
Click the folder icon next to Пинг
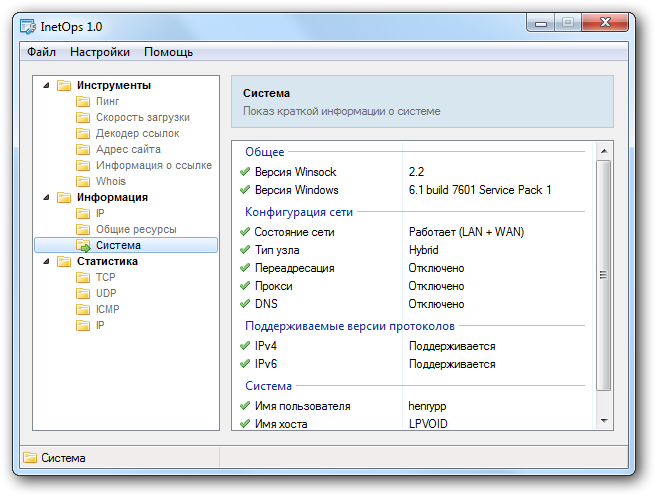(84, 102)
